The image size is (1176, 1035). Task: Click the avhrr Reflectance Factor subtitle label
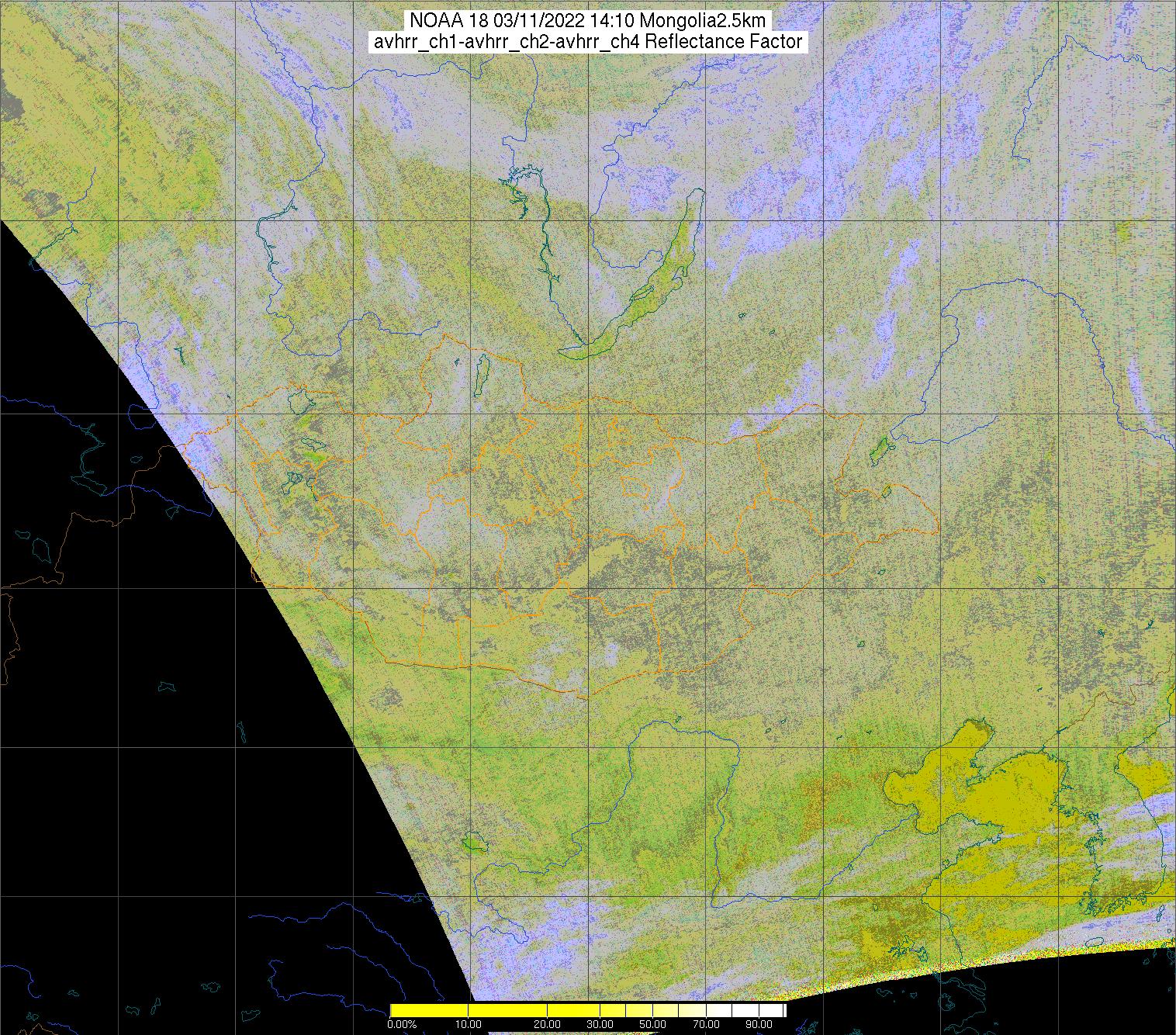[x=588, y=42]
